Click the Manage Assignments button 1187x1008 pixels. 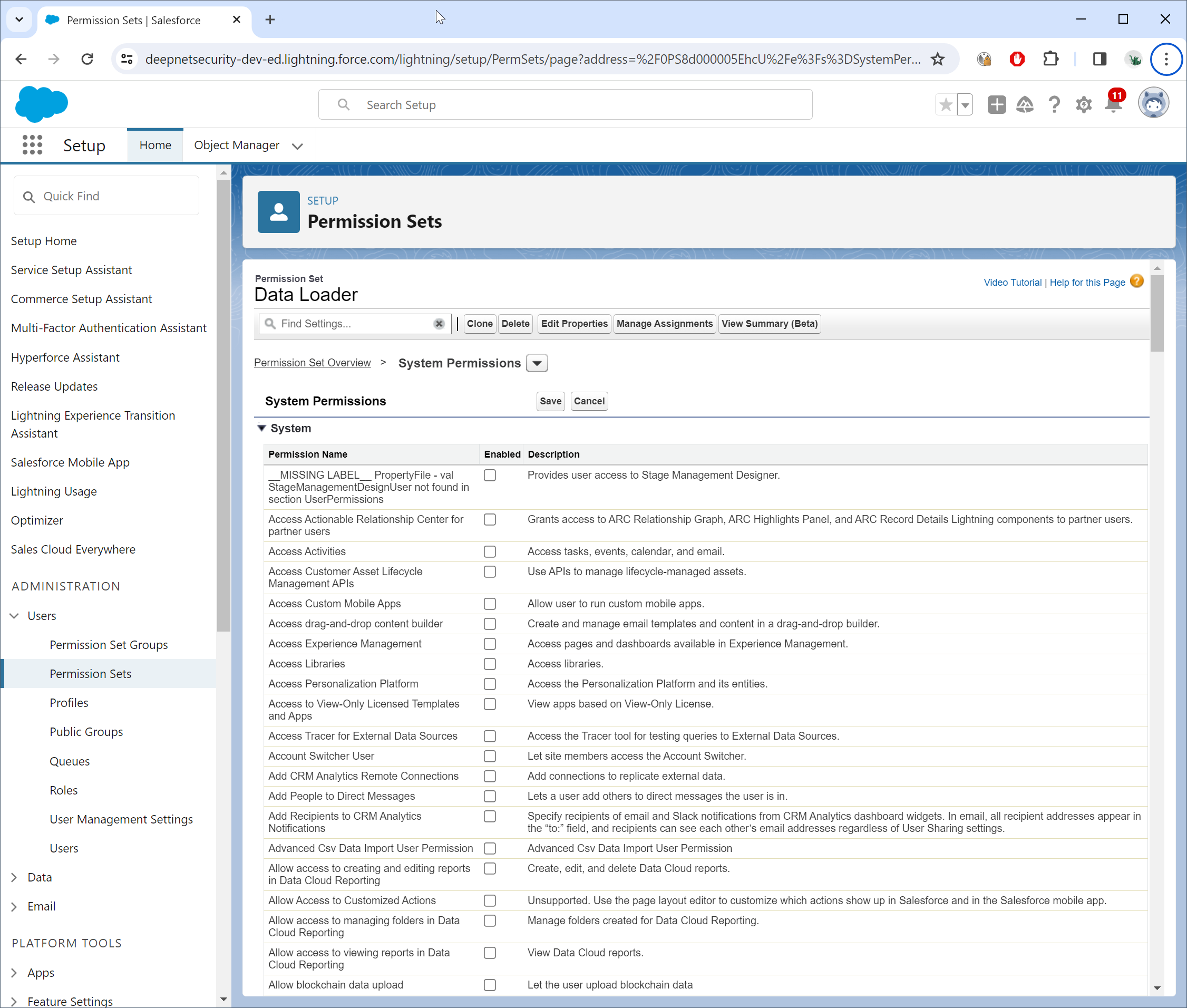664,324
